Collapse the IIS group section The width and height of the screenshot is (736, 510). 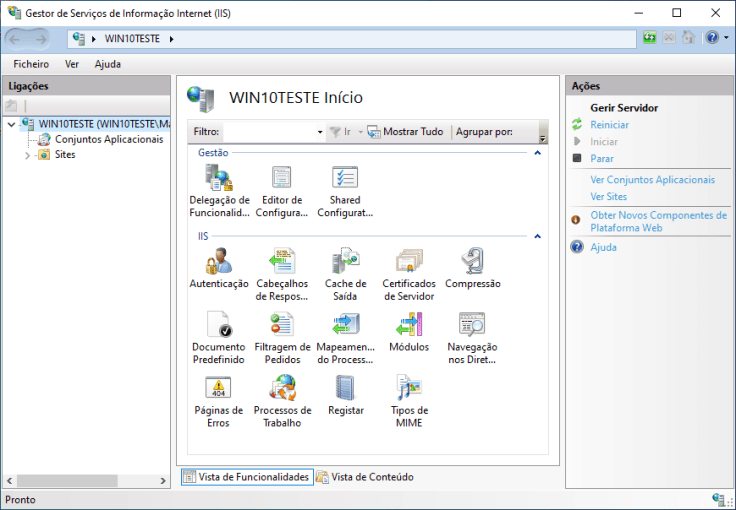[537, 236]
